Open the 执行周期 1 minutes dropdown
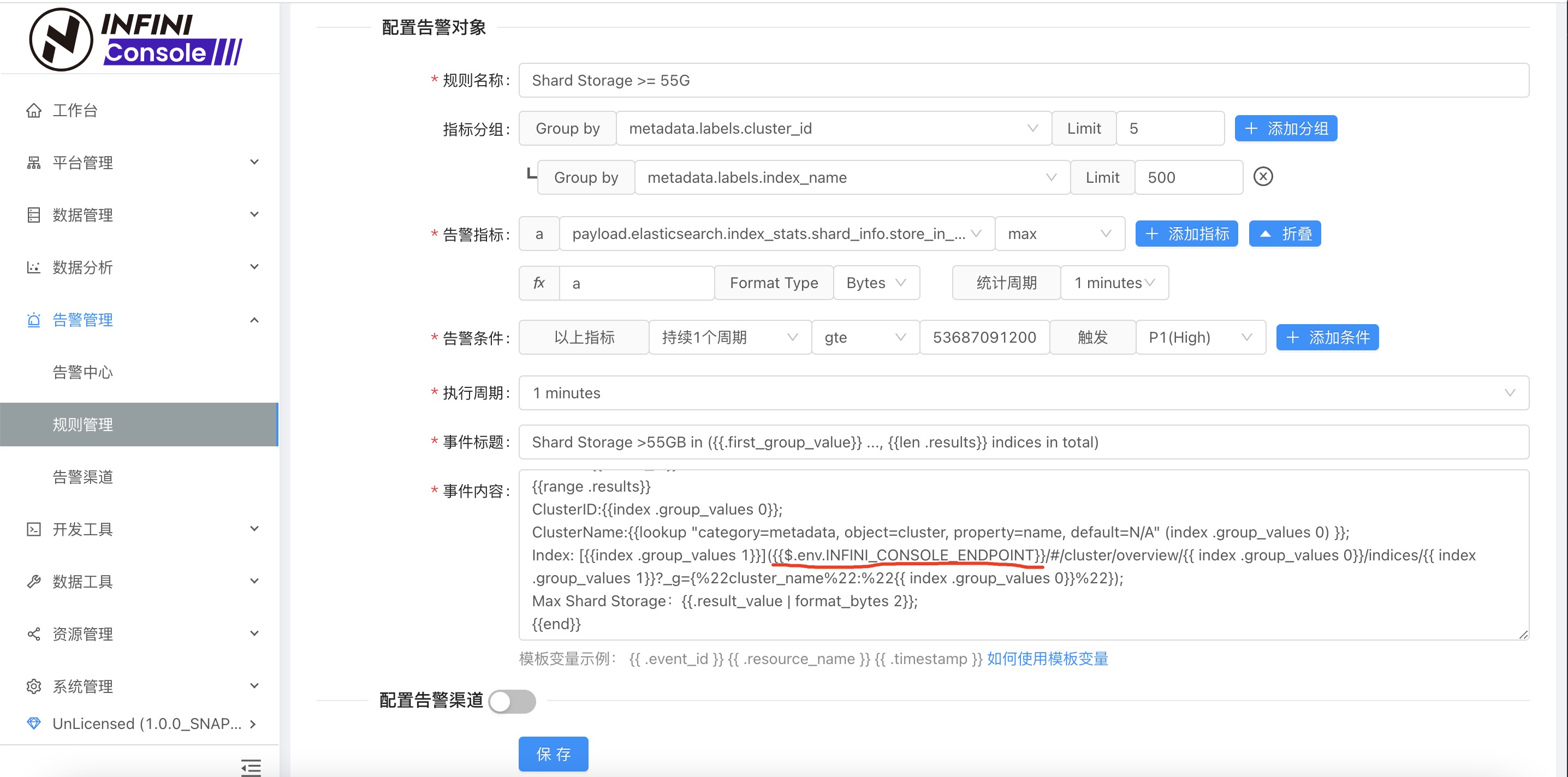Screen dimensions: 1568x777 pos(1023,393)
